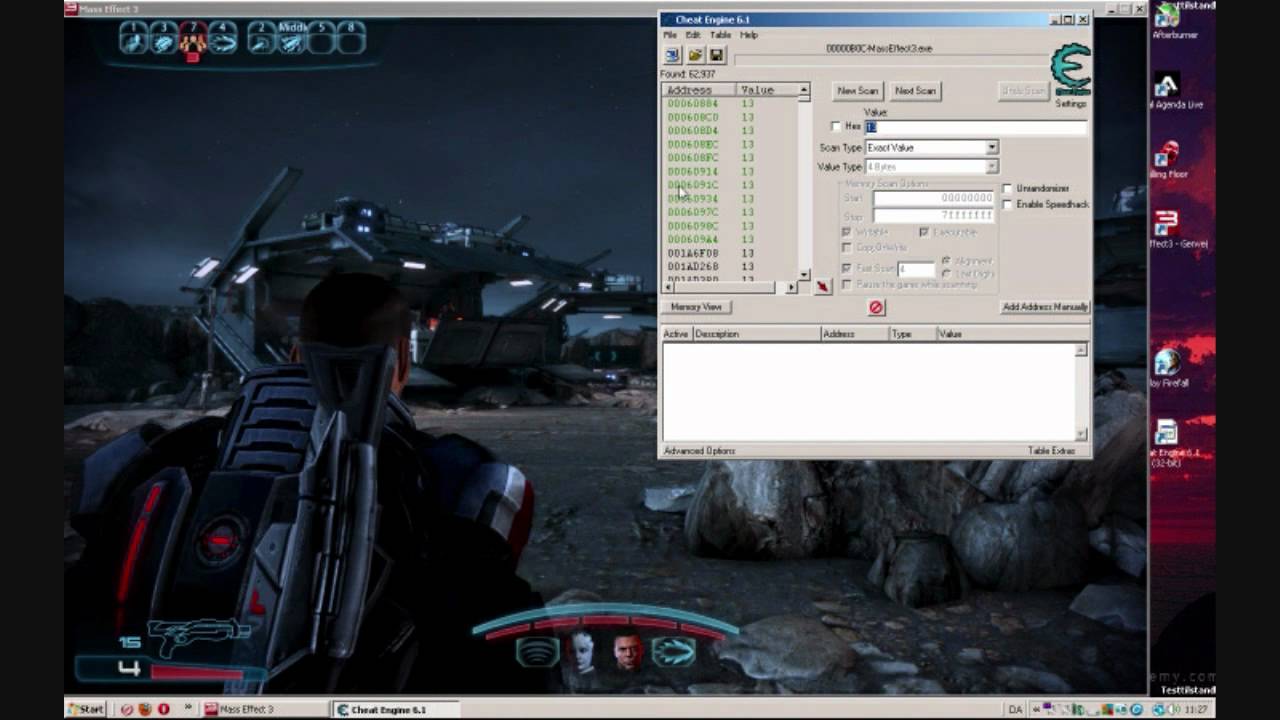Click the DA language indicator in tray
This screenshot has height=720, width=1280.
pos(1015,709)
